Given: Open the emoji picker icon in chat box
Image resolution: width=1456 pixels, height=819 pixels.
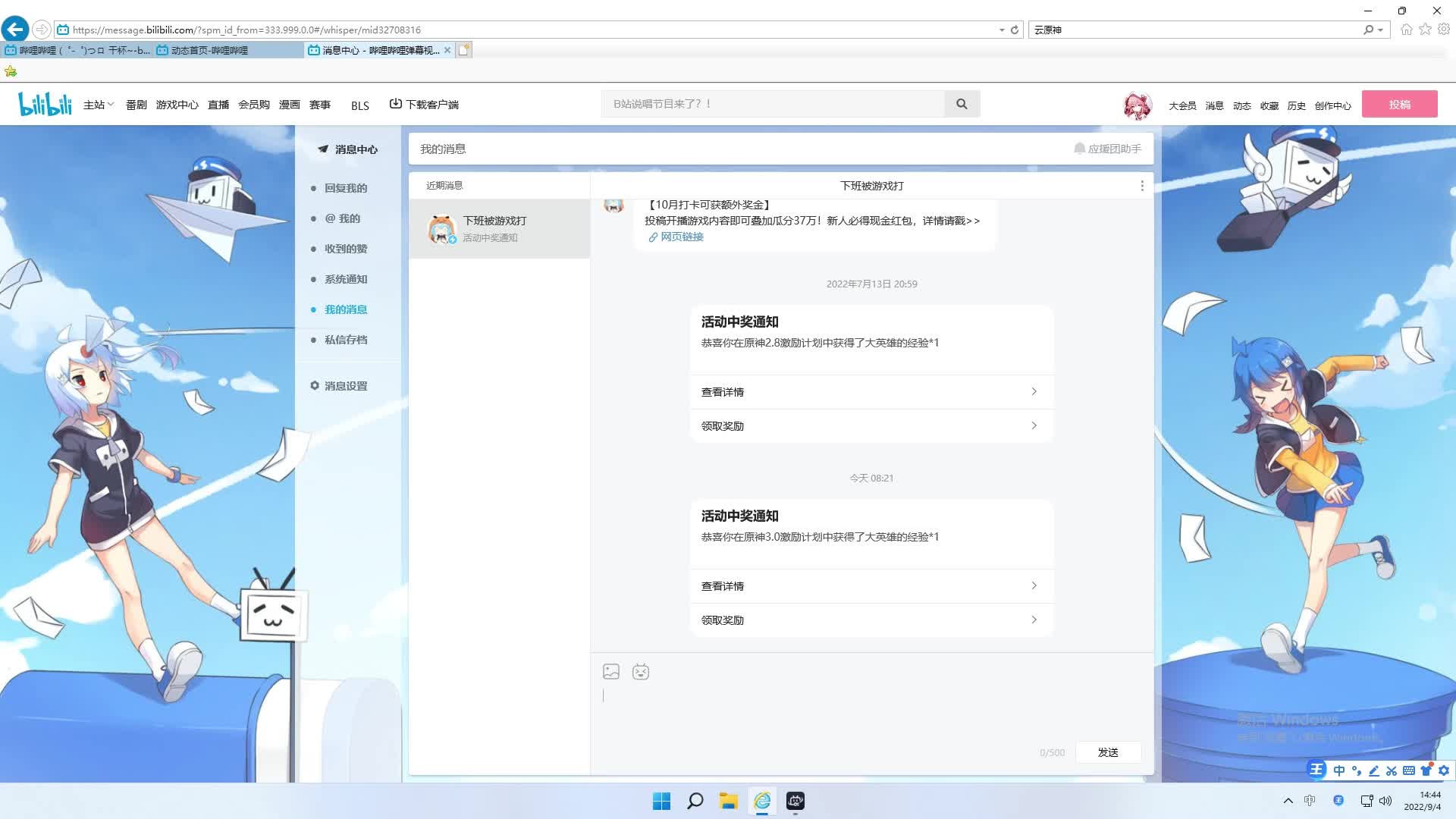Looking at the screenshot, I should [x=641, y=671].
